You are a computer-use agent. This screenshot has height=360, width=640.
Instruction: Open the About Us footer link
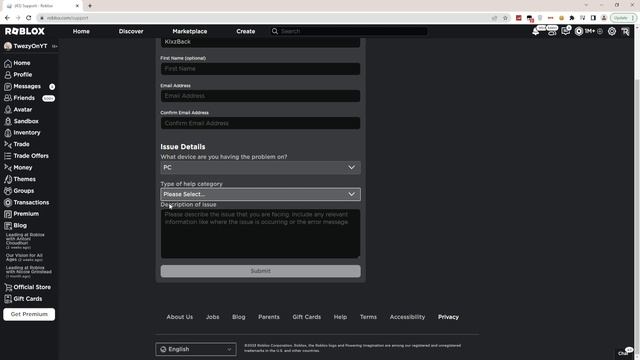[x=180, y=317]
